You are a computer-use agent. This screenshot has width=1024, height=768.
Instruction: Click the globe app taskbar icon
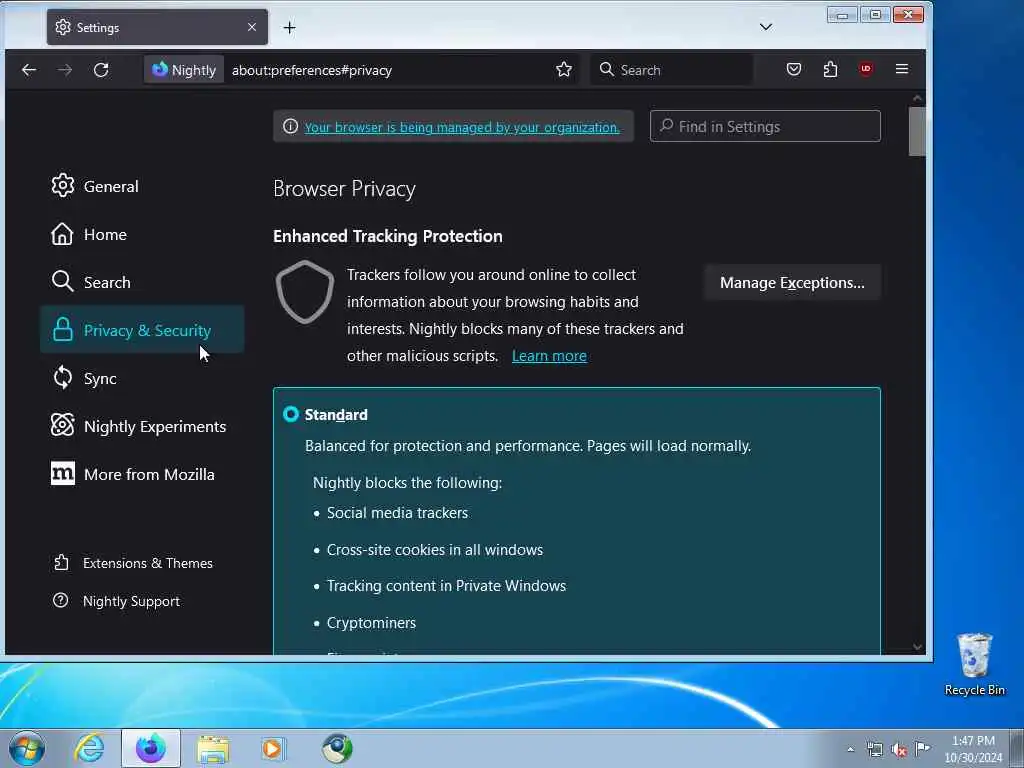click(x=337, y=748)
